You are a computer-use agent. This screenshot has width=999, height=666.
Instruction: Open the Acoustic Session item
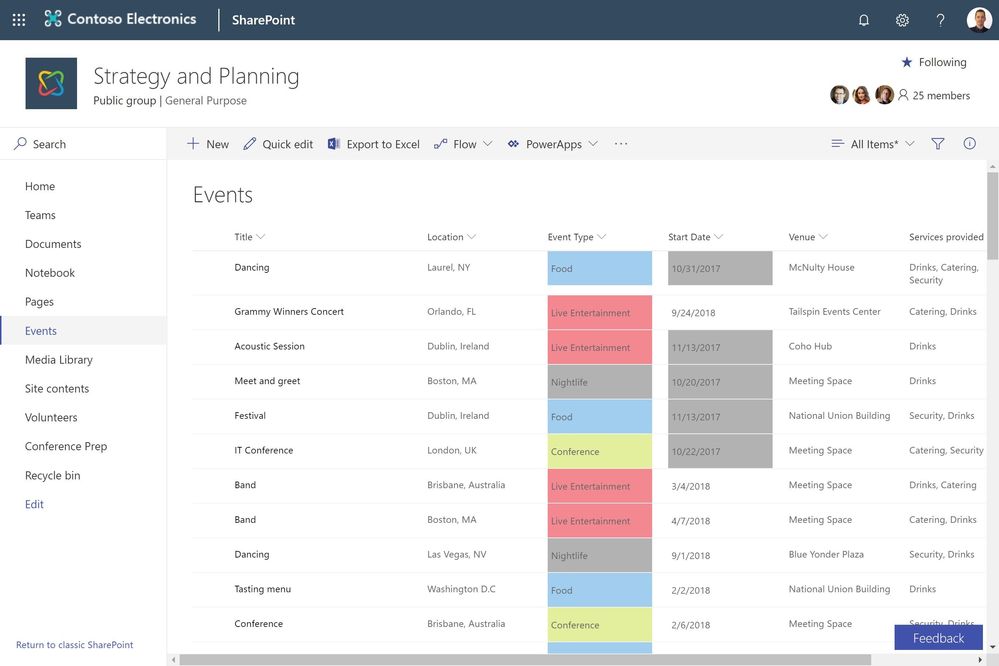(270, 346)
